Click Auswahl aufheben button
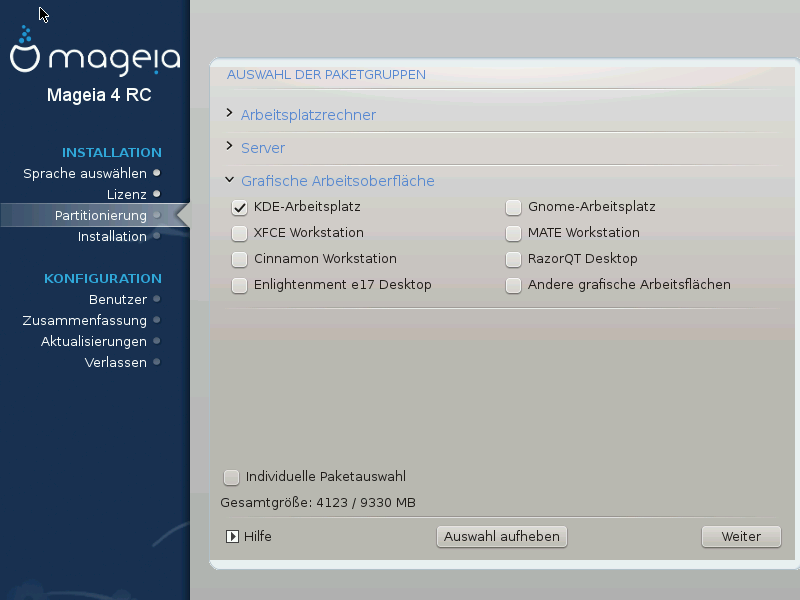Viewport: 800px width, 600px height. tap(502, 537)
